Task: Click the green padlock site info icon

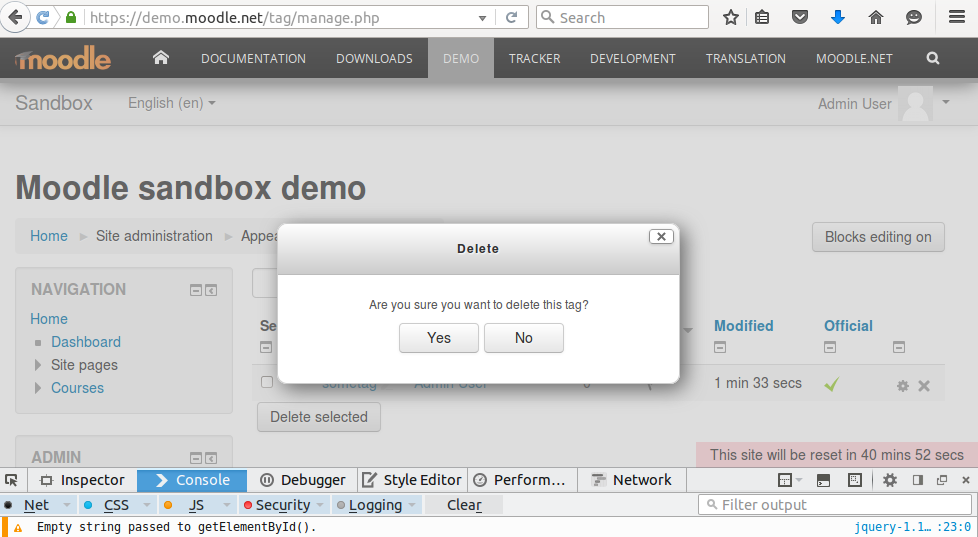Action: 70,17
